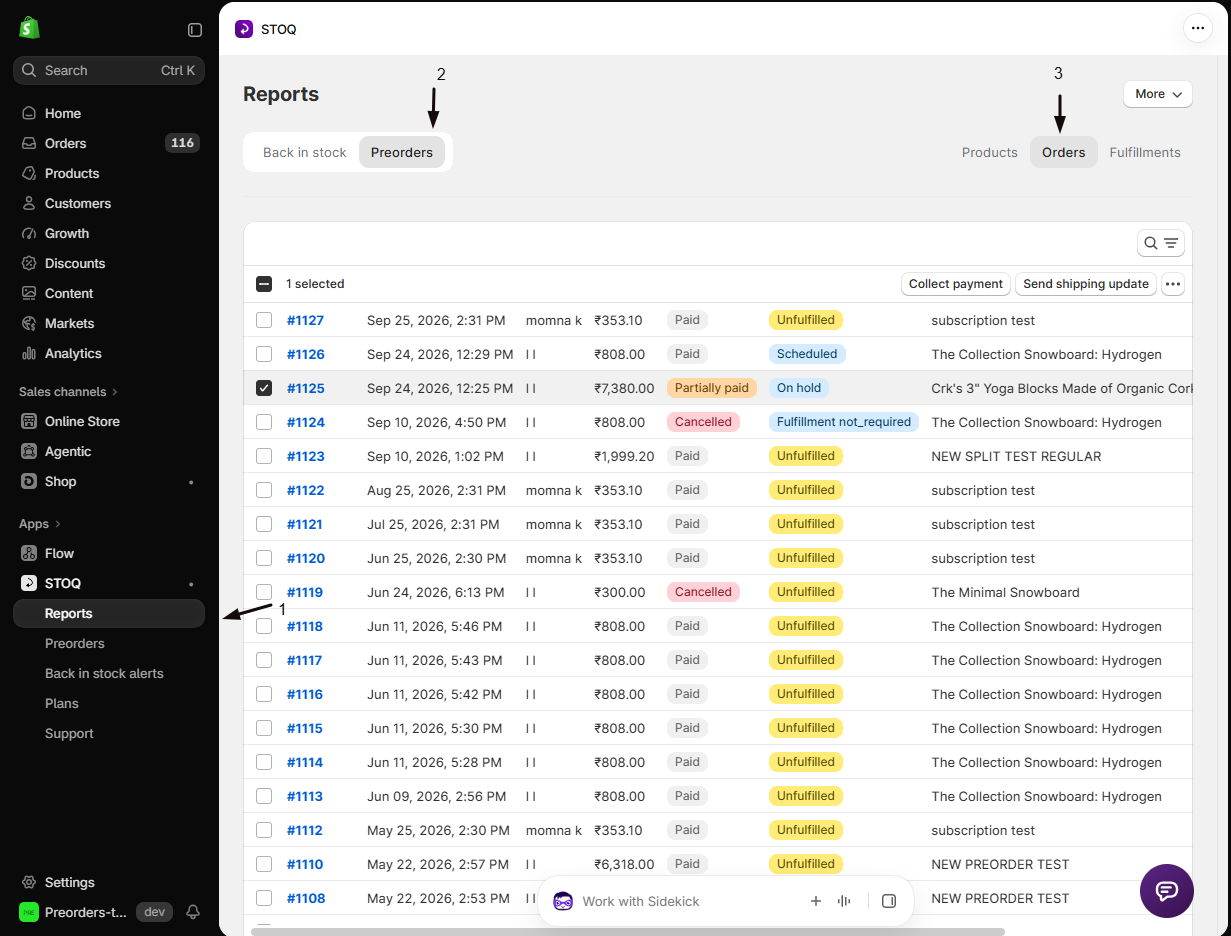Open Support in the STOQ submenu
Viewport: 1231px width, 936px height.
point(109,733)
